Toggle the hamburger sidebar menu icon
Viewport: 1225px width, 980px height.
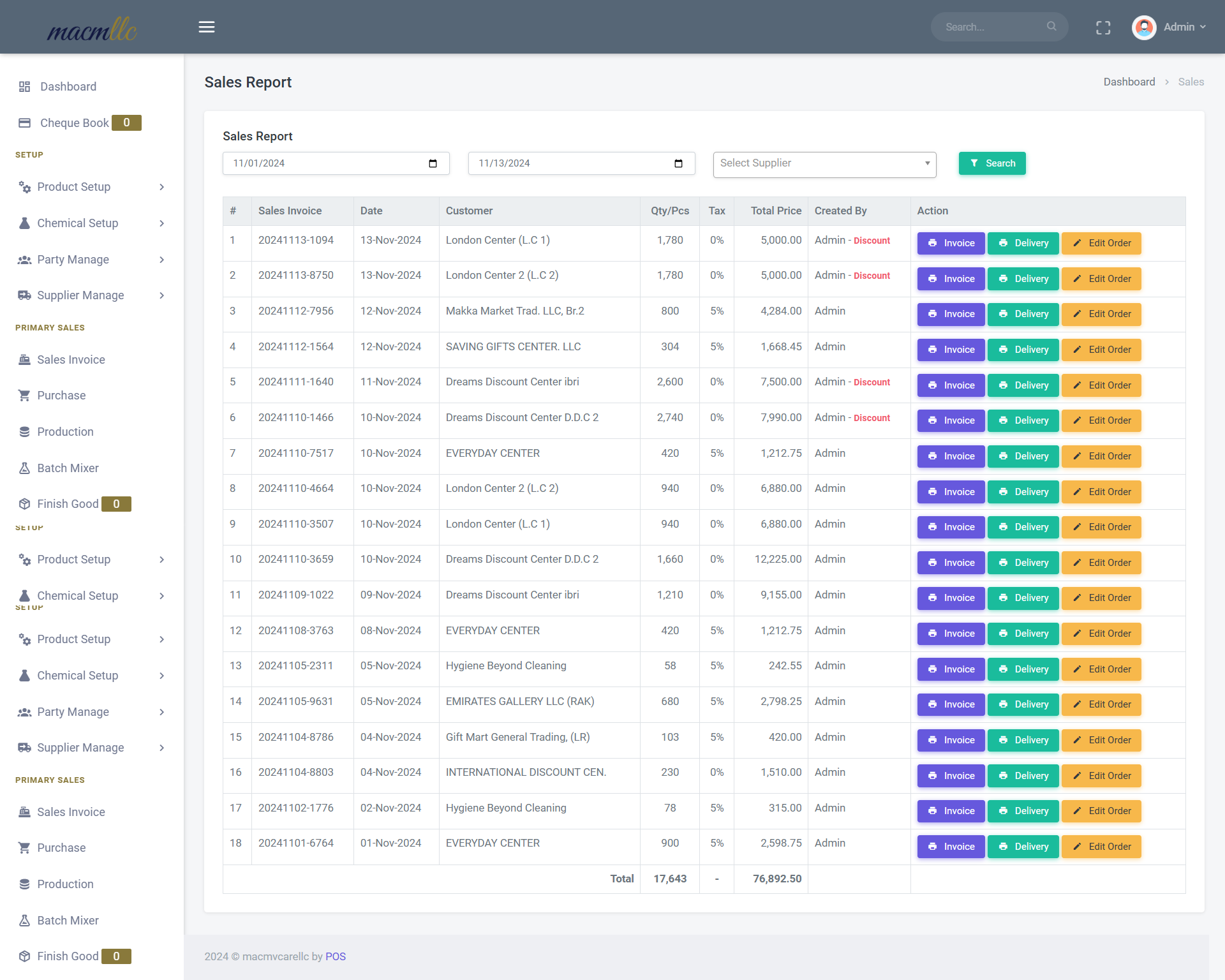pos(206,27)
